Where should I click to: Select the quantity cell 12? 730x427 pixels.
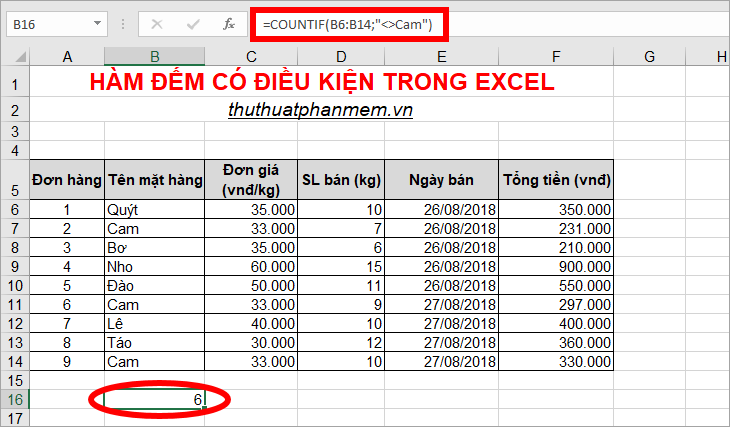(341, 342)
